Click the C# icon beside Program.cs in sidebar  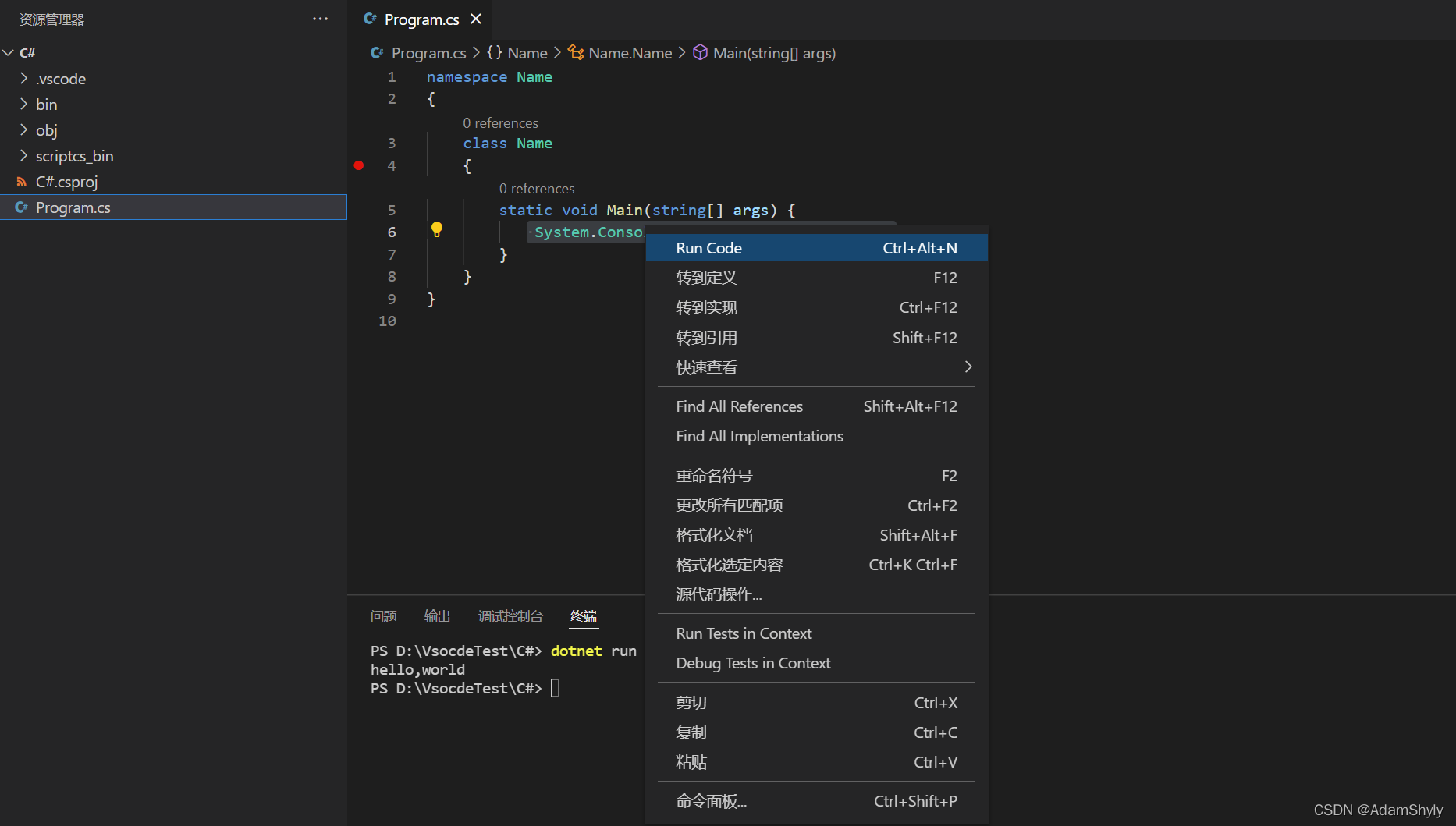click(21, 207)
